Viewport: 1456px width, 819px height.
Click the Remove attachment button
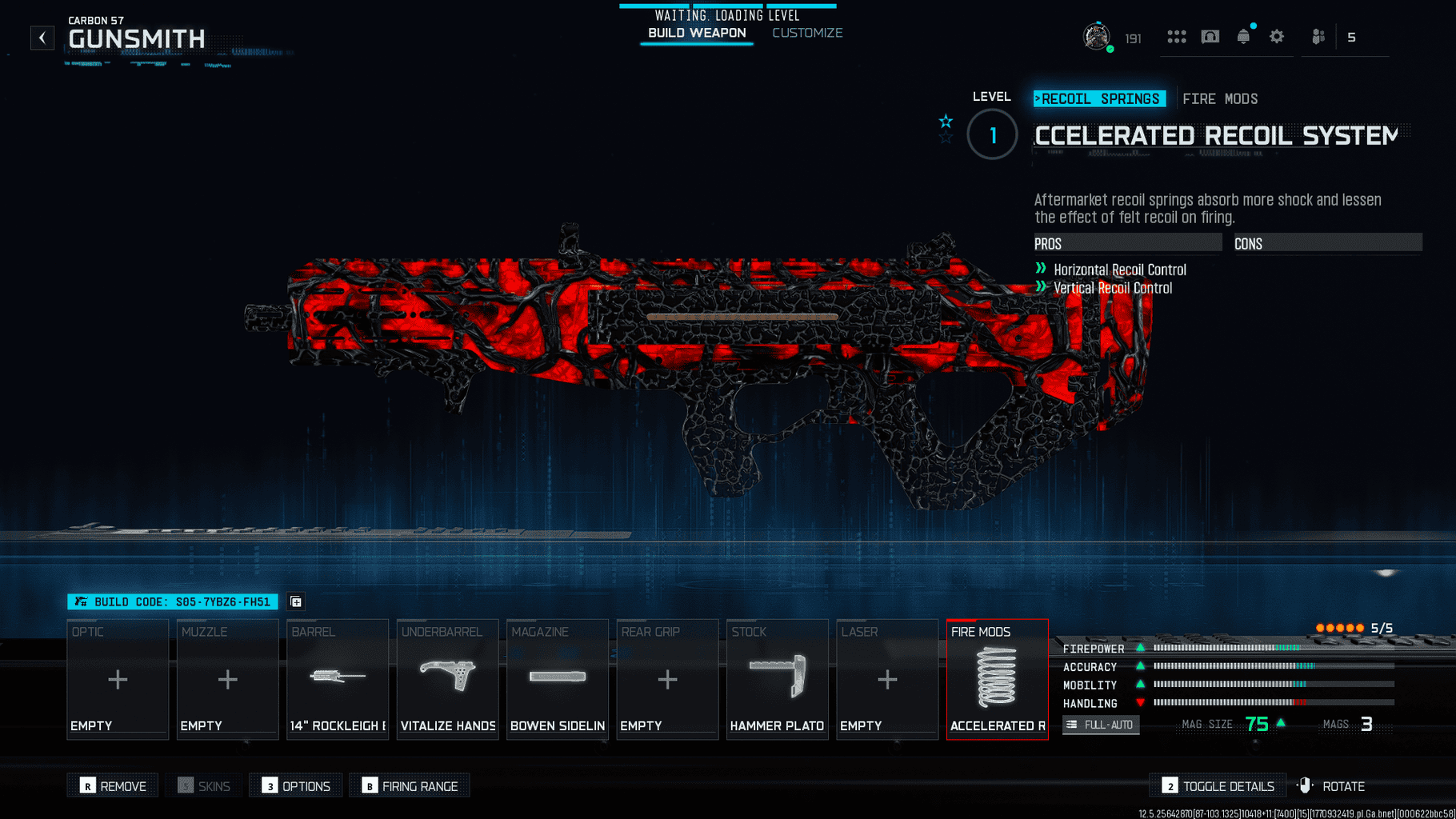click(113, 786)
